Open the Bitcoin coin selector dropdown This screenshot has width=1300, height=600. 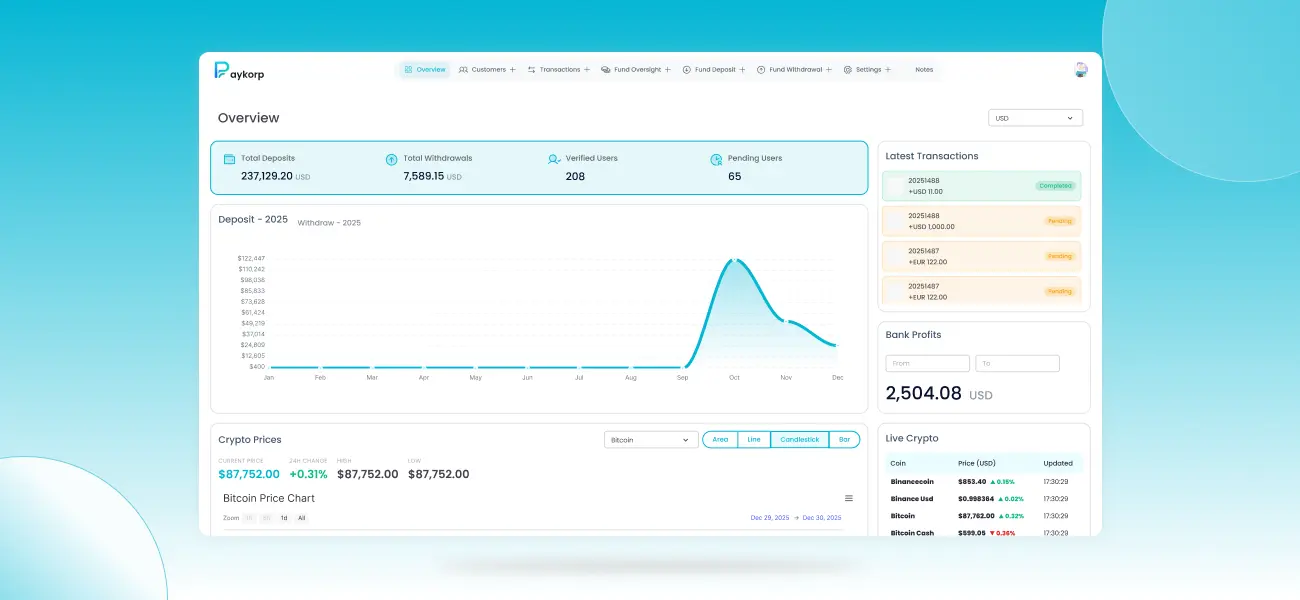pyautogui.click(x=651, y=440)
